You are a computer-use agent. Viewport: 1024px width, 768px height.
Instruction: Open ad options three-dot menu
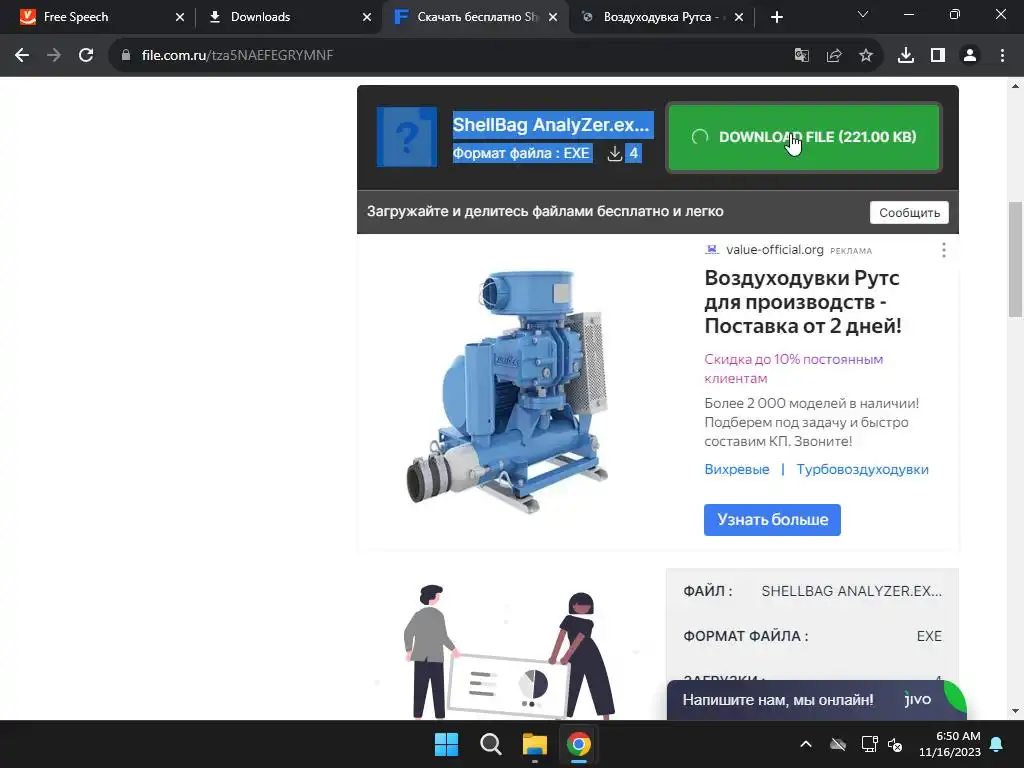click(x=944, y=250)
